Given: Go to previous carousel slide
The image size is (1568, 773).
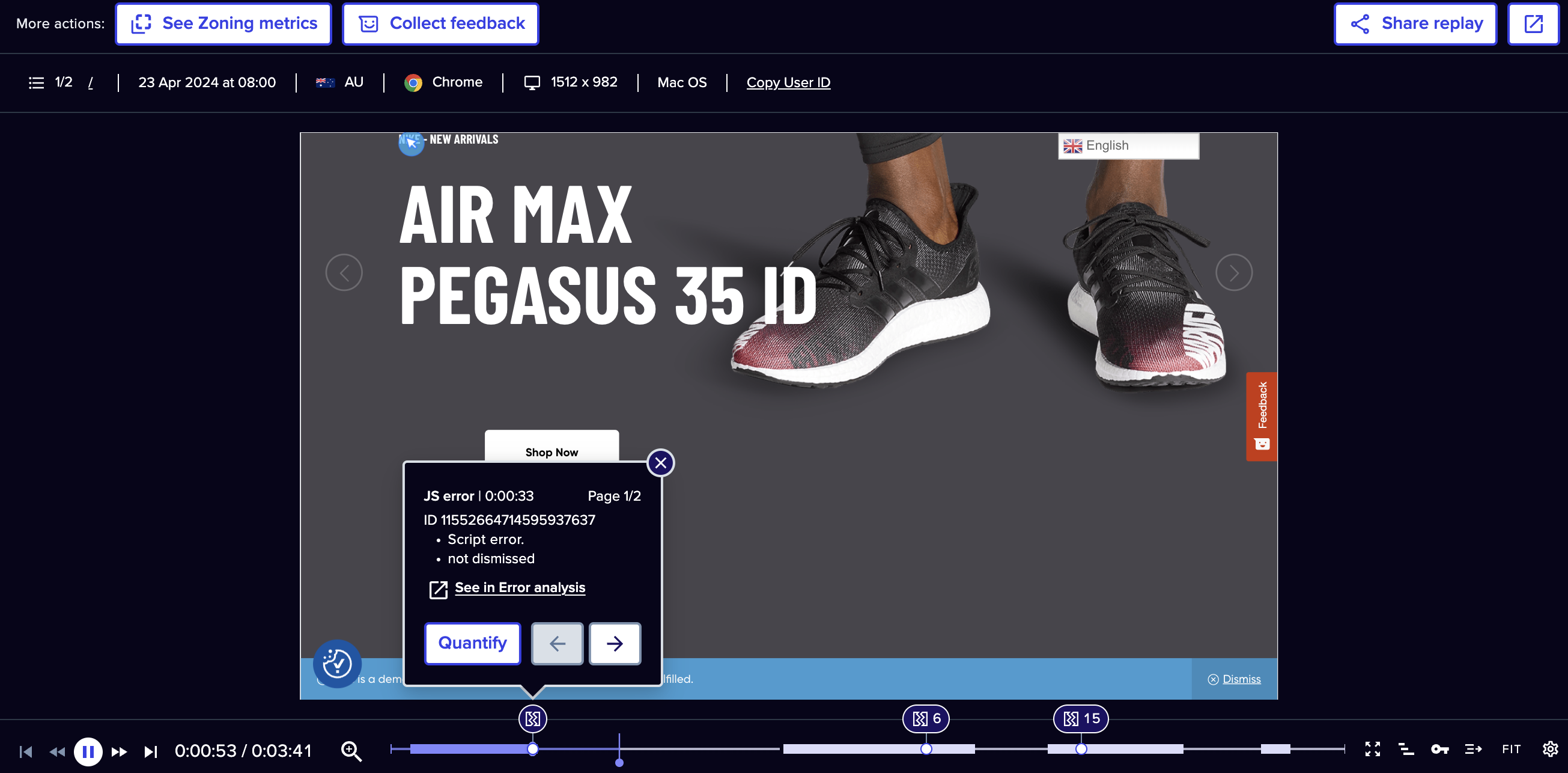Looking at the screenshot, I should [x=344, y=272].
